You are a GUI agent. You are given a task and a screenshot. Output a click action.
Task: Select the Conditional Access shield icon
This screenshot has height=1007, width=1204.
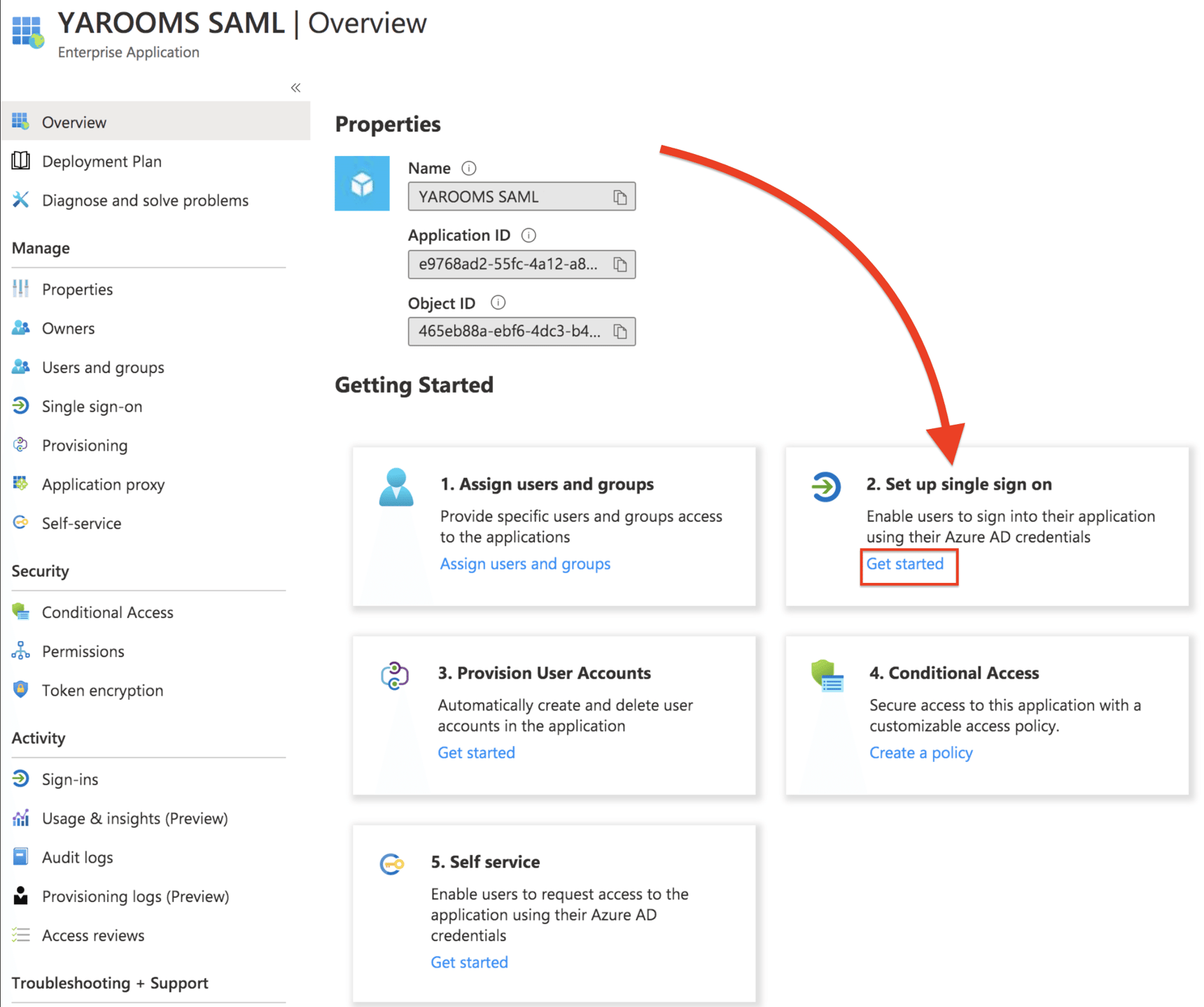click(x=20, y=611)
